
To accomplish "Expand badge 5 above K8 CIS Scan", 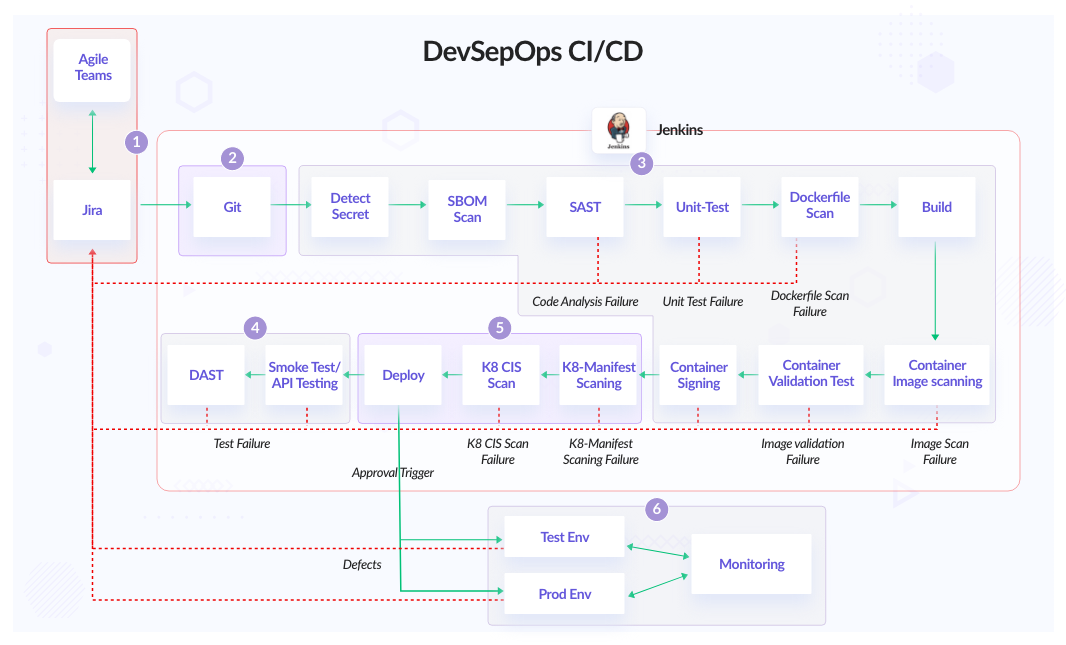I will 500,328.
